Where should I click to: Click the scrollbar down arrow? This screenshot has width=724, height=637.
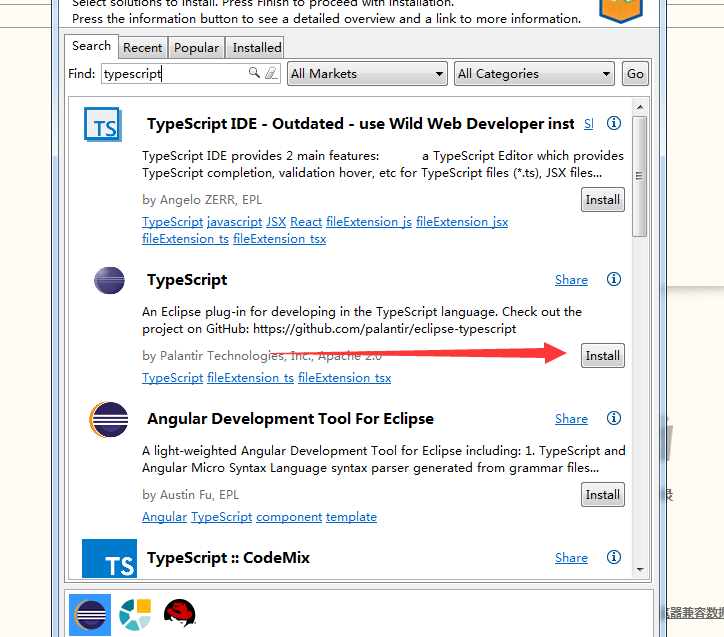point(640,570)
